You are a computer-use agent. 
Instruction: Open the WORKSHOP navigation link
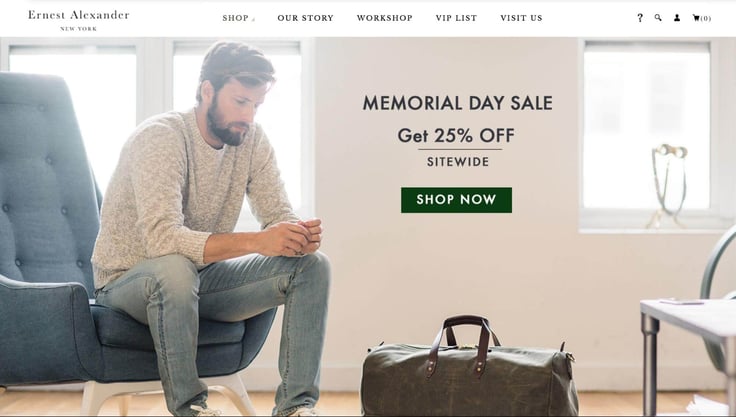point(384,18)
